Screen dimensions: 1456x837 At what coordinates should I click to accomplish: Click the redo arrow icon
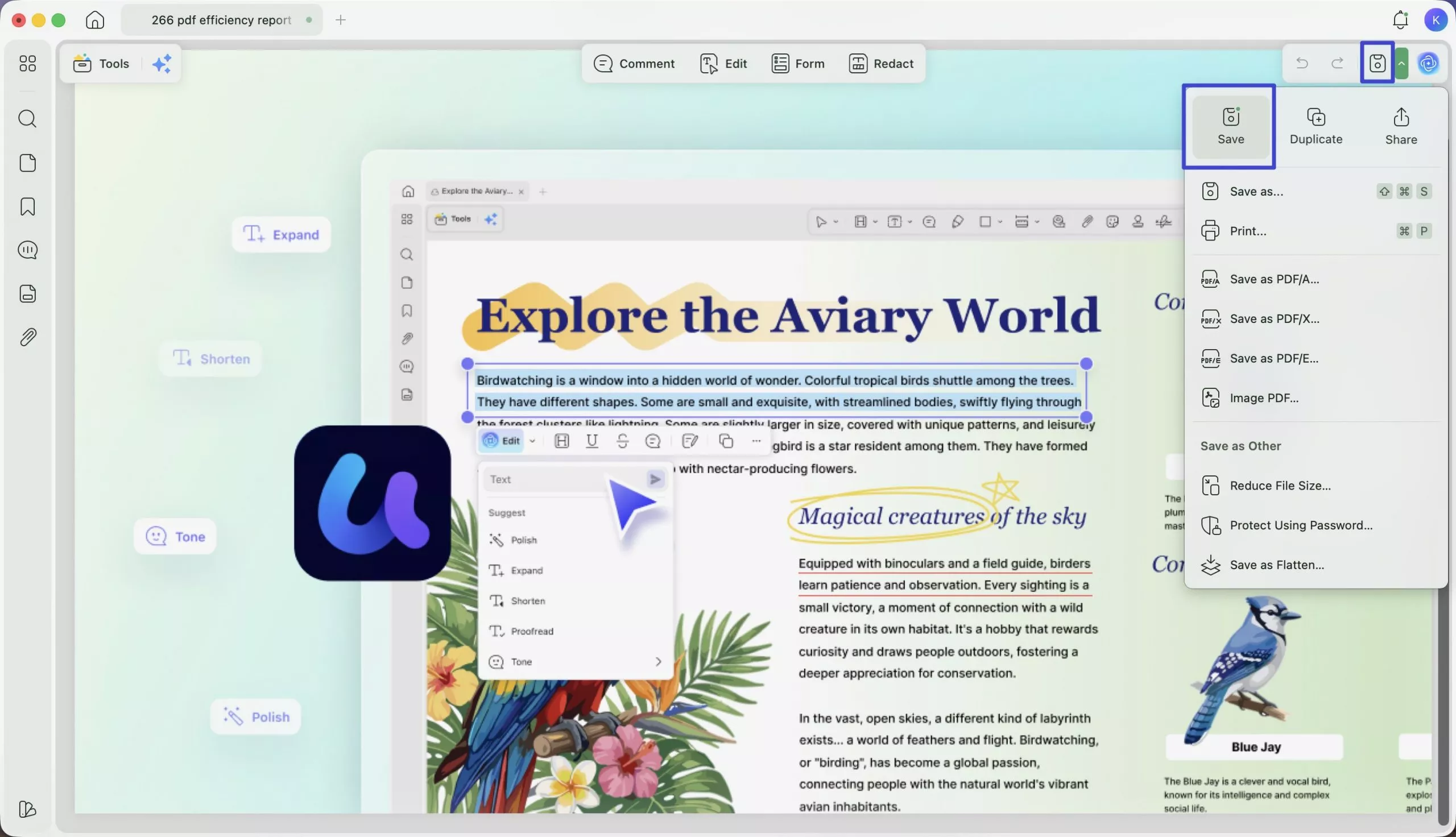point(1338,63)
